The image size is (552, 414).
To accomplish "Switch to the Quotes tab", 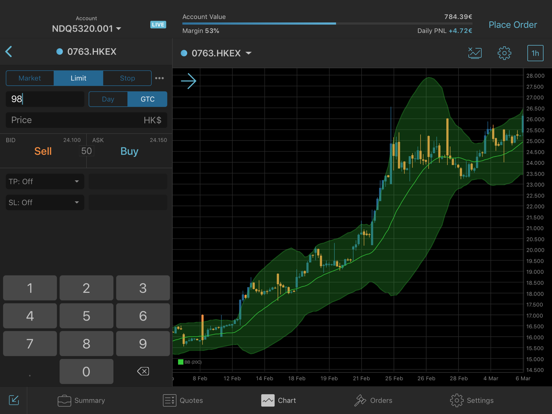I will (x=183, y=400).
